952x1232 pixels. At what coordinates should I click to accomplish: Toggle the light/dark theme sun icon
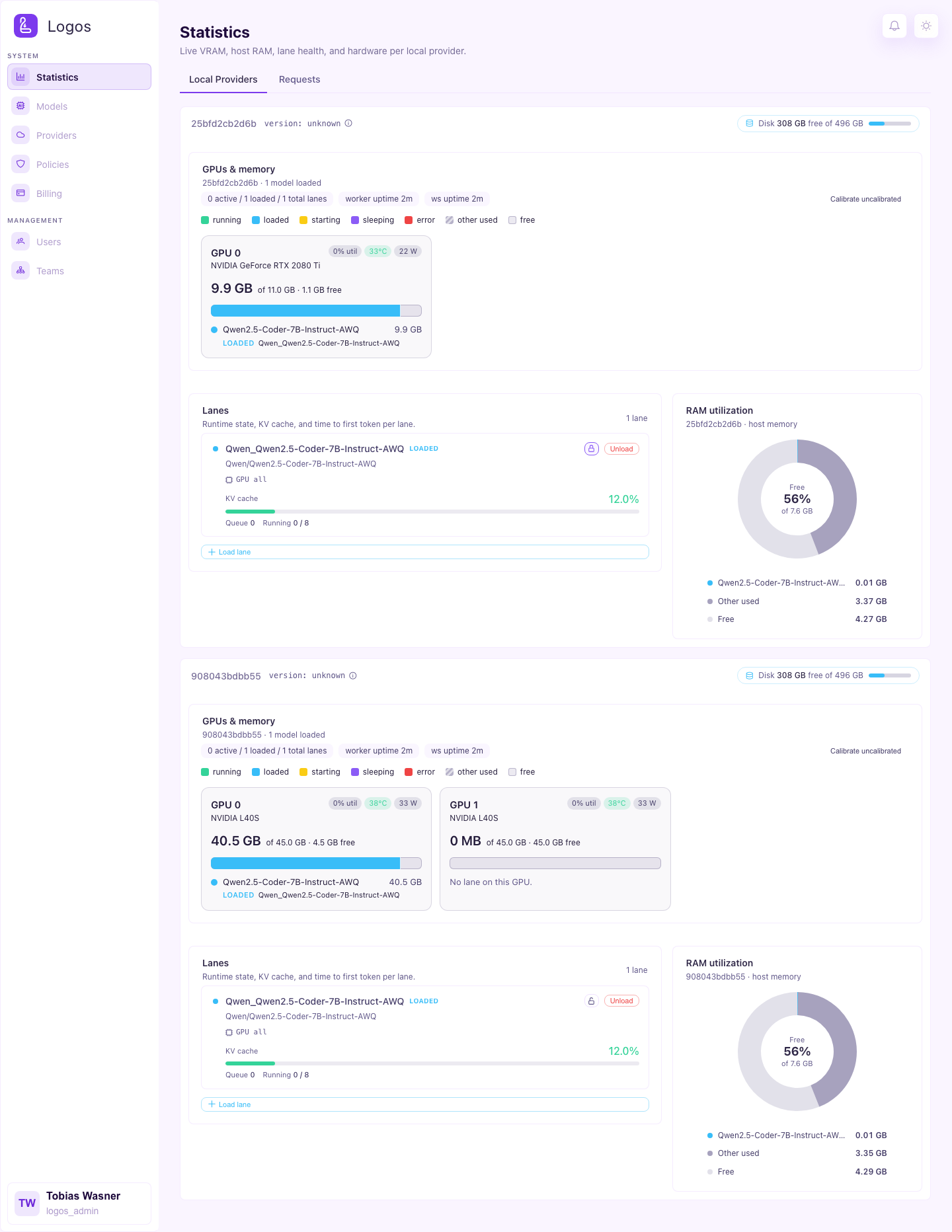pos(926,26)
